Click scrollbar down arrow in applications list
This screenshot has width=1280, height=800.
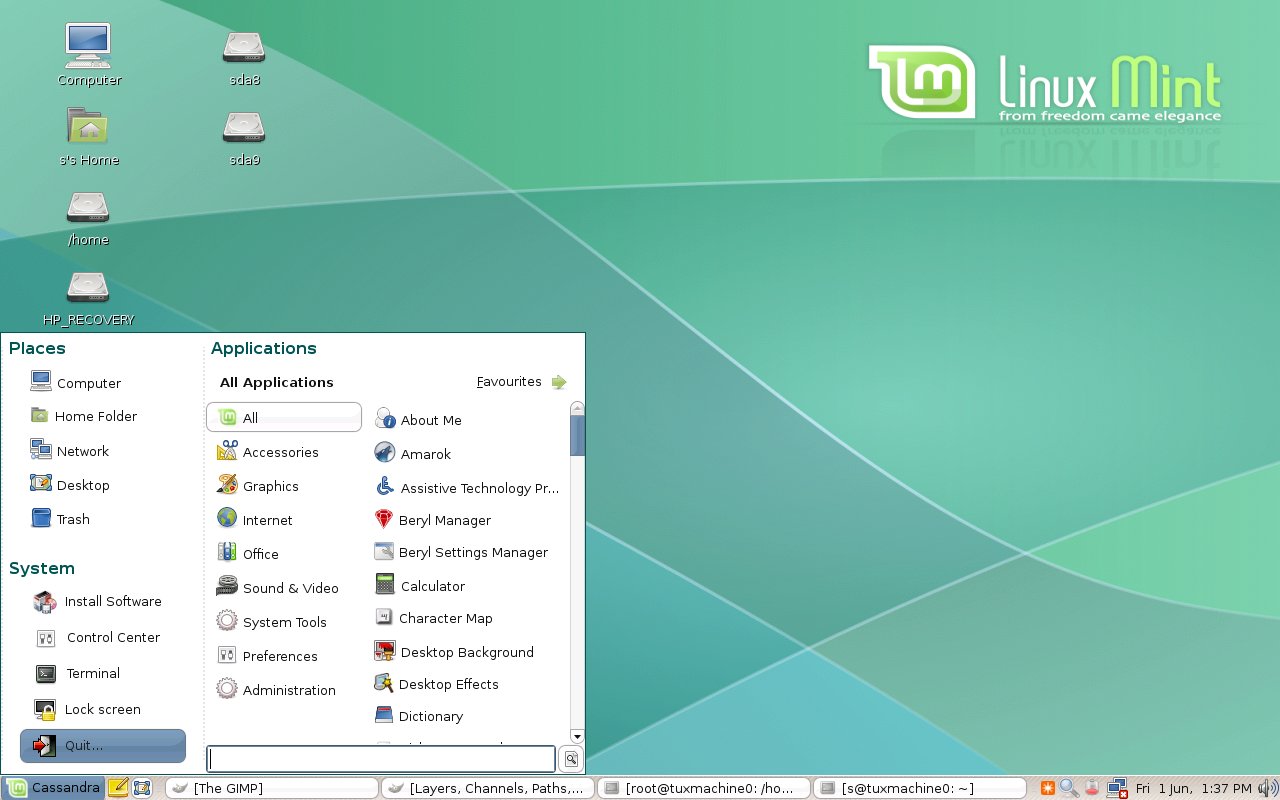(577, 737)
